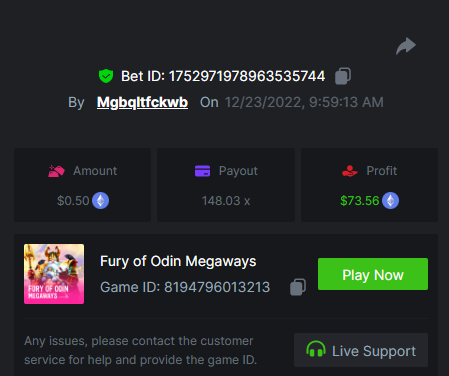Image resolution: width=449 pixels, height=376 pixels.
Task: Click the purple Payout card icon
Action: tap(202, 171)
